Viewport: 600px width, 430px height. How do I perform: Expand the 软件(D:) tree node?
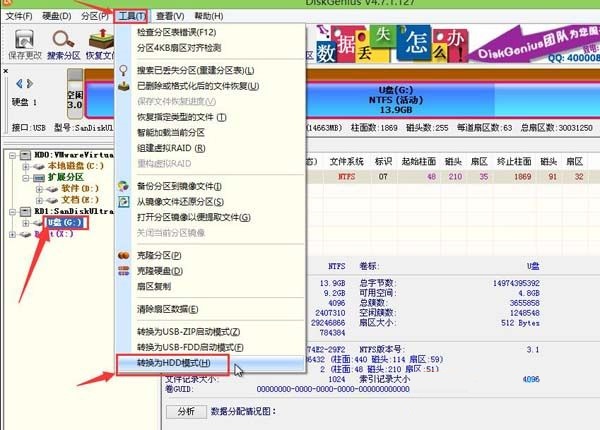tap(39, 189)
